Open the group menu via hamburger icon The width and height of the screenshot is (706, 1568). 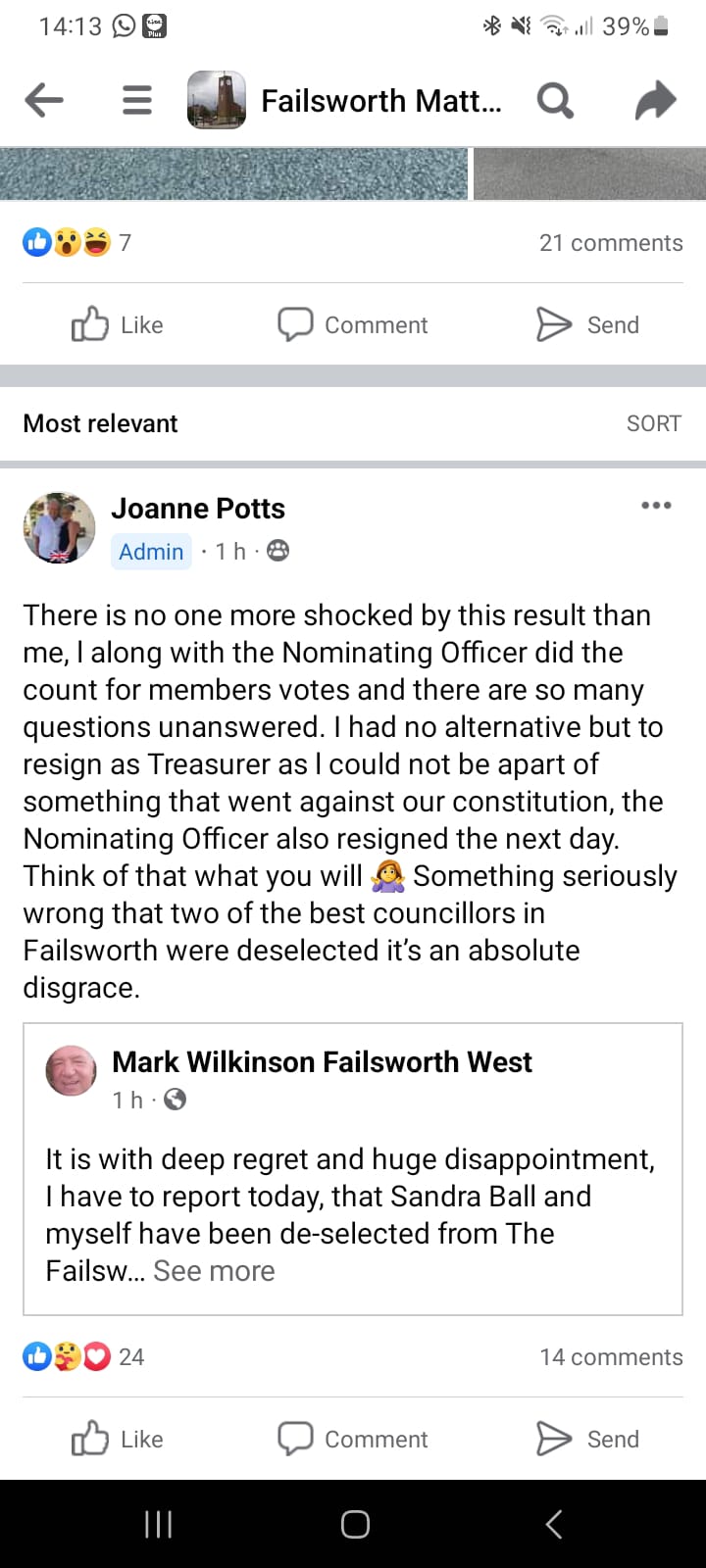click(136, 99)
